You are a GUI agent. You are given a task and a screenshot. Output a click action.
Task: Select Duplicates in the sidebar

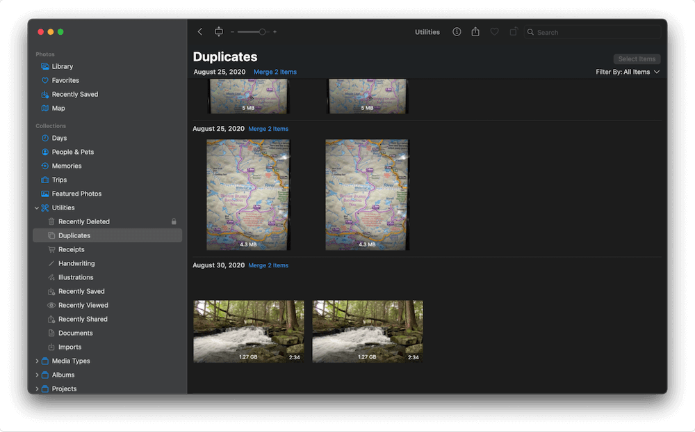coord(107,235)
